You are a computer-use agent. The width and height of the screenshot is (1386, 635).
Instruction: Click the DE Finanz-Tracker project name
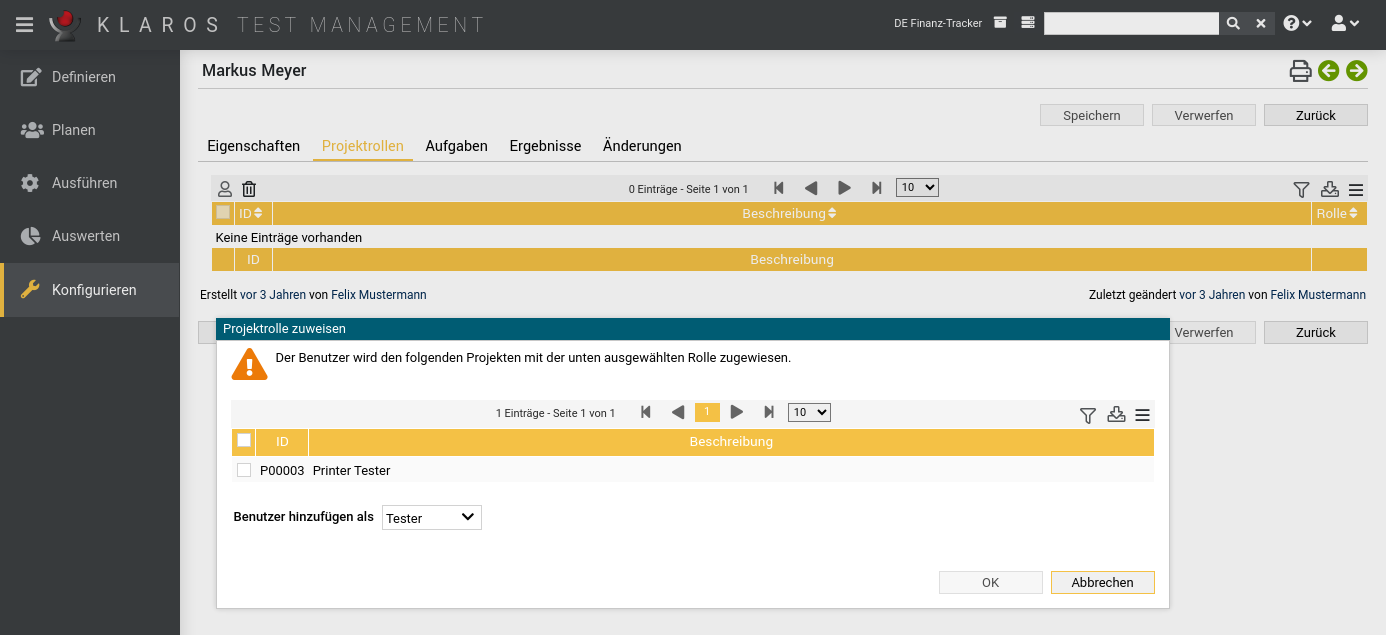tap(938, 23)
